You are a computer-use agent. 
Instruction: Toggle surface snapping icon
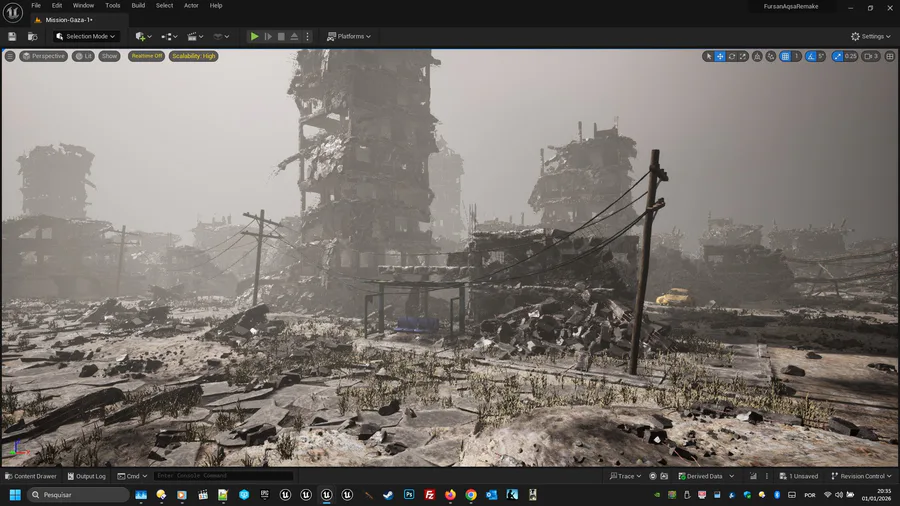[x=771, y=56]
